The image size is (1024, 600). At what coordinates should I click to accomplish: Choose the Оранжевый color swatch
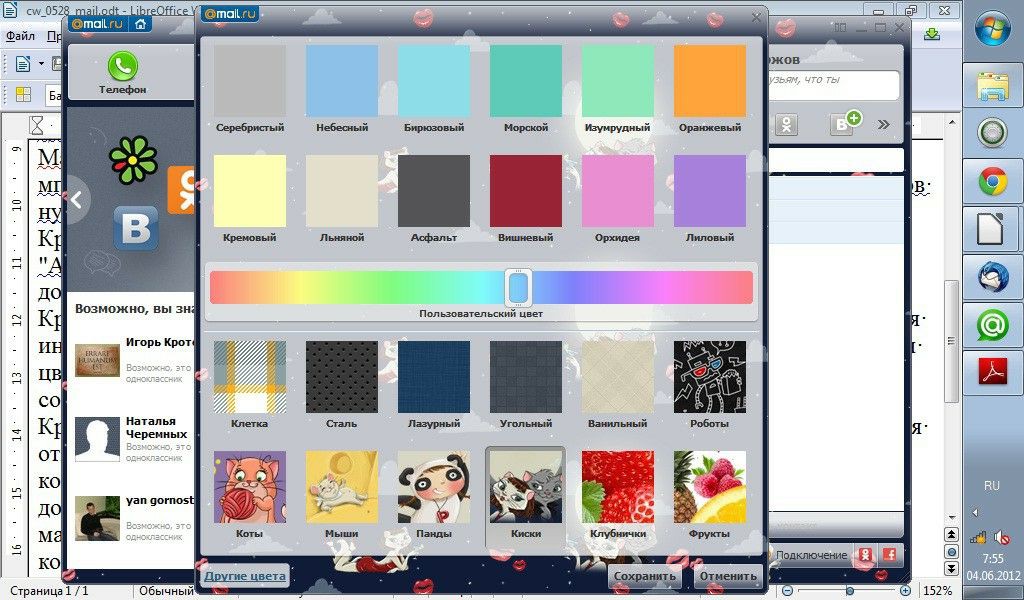pos(709,81)
